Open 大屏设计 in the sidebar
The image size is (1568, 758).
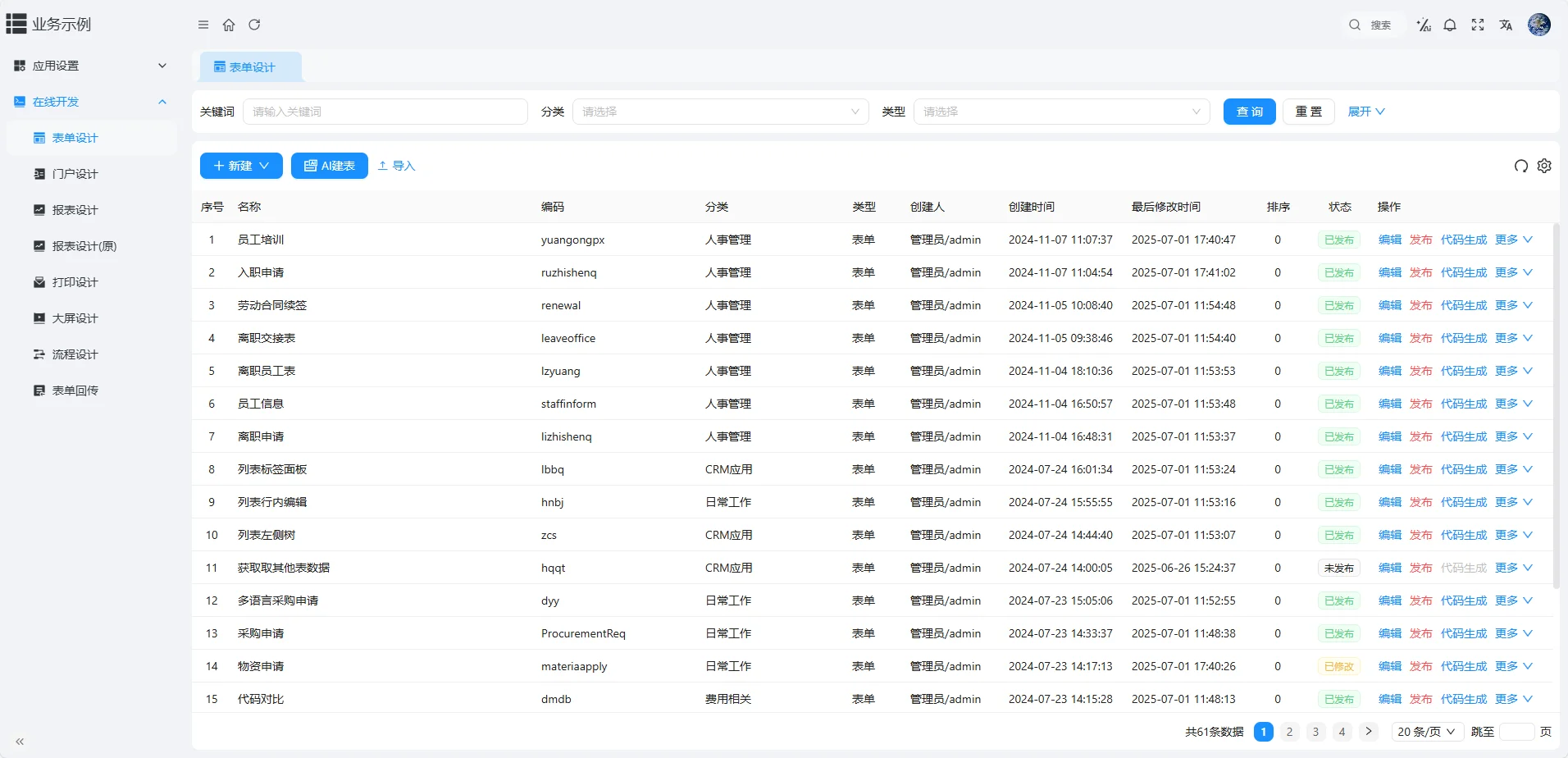(92, 318)
